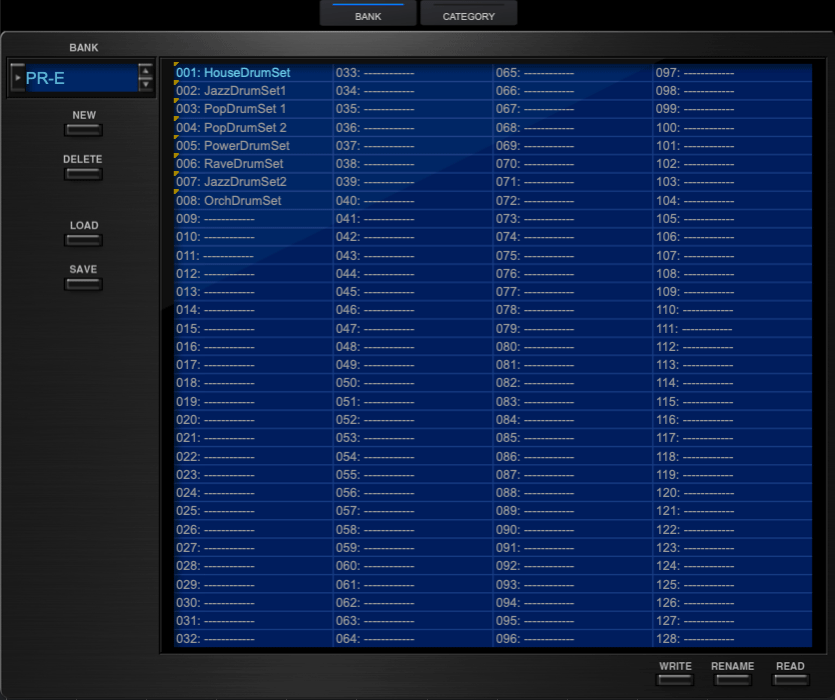The width and height of the screenshot is (835, 700).
Task: Select empty patch slot 048
Action: [x=413, y=347]
